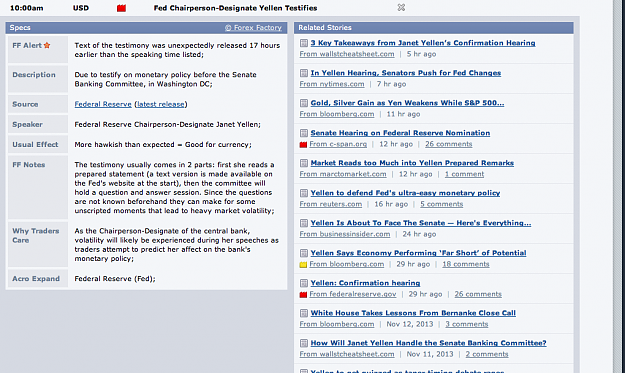Open 'Yellen Is About To Face The Senate' story
The width and height of the screenshot is (625, 373).
point(421,223)
